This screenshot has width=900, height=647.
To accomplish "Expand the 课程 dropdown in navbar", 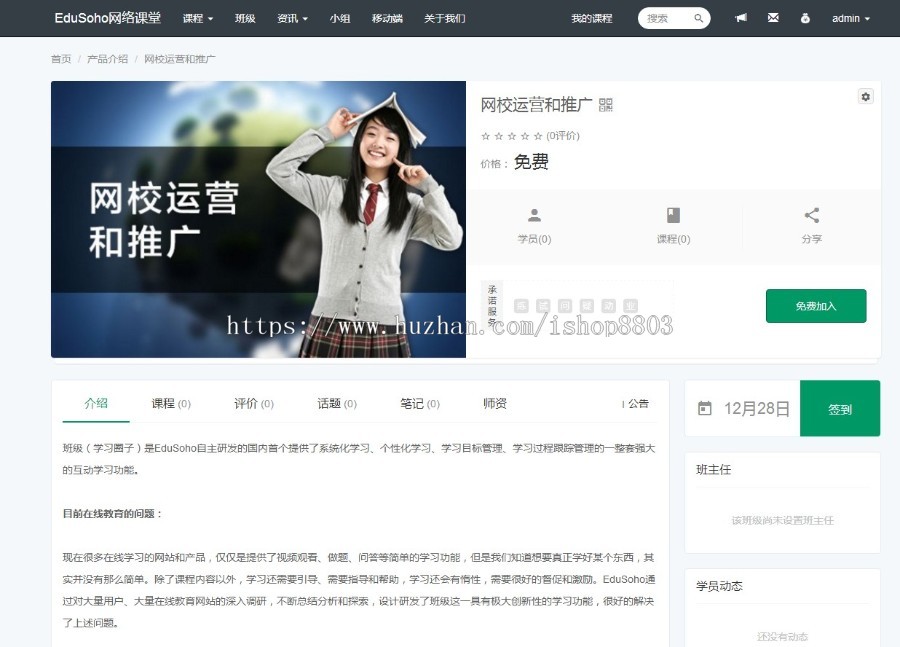I will (198, 18).
